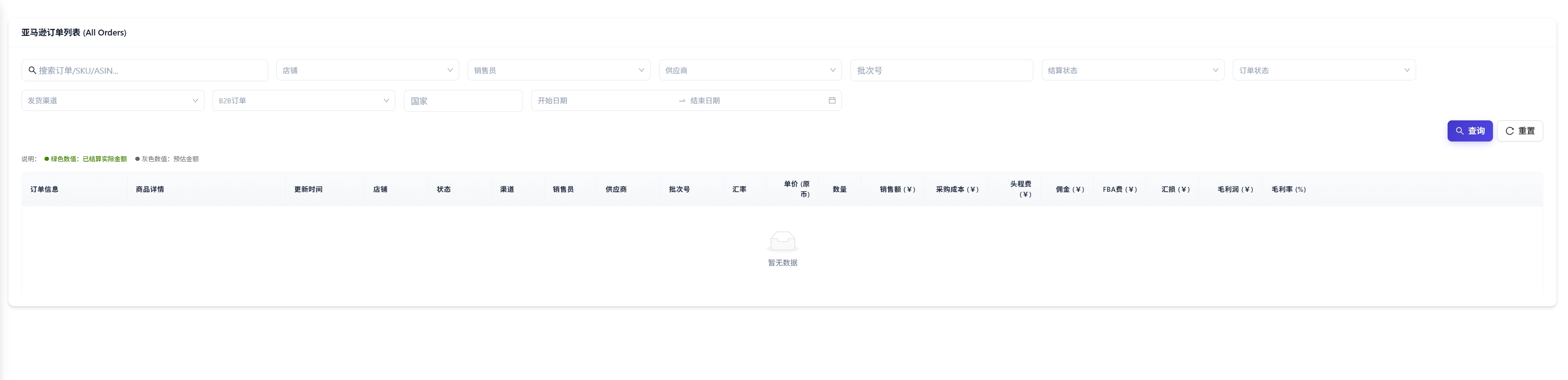Open the B2B订单 dropdown

tap(303, 101)
